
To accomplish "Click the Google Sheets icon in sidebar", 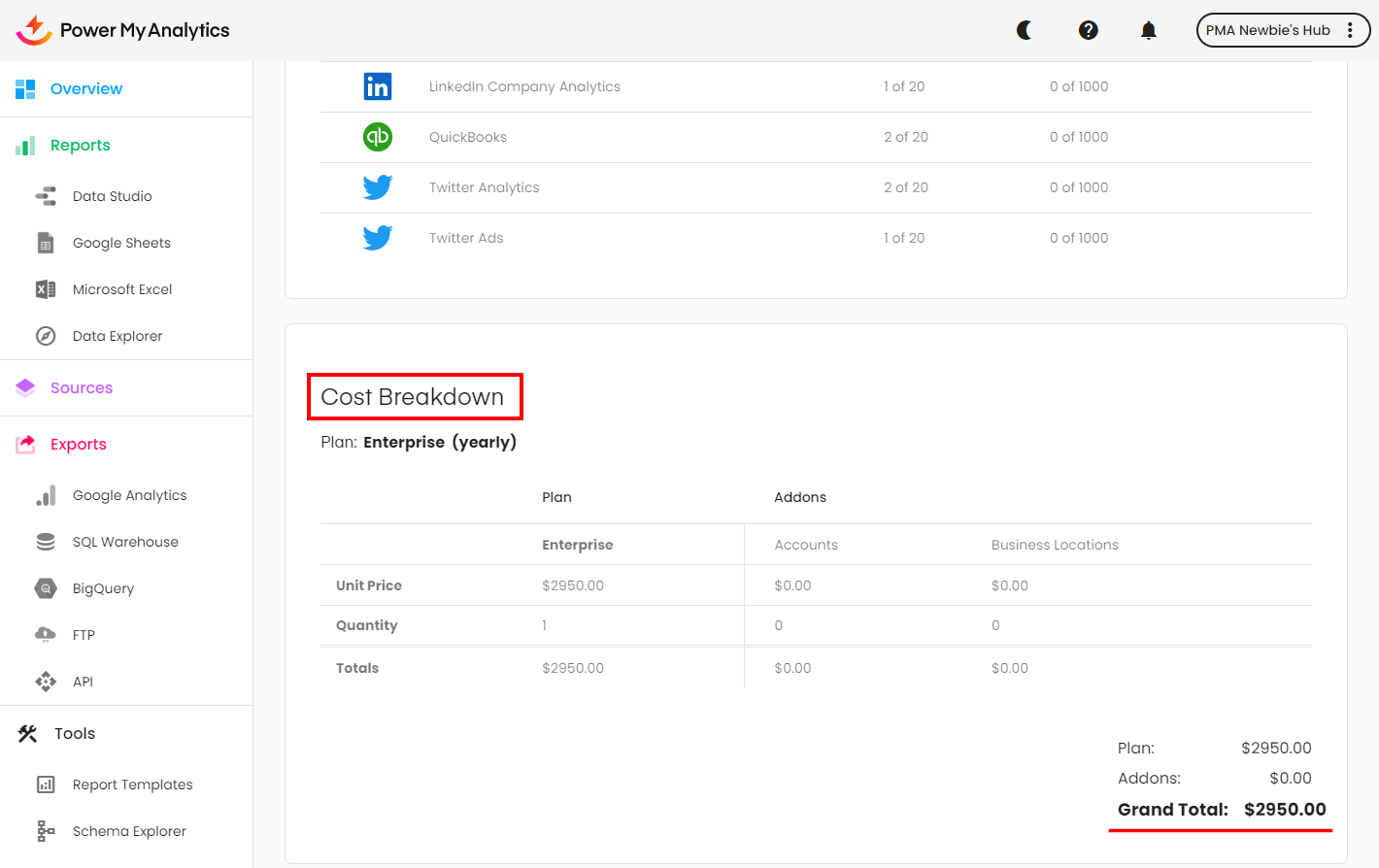I will pyautogui.click(x=46, y=243).
